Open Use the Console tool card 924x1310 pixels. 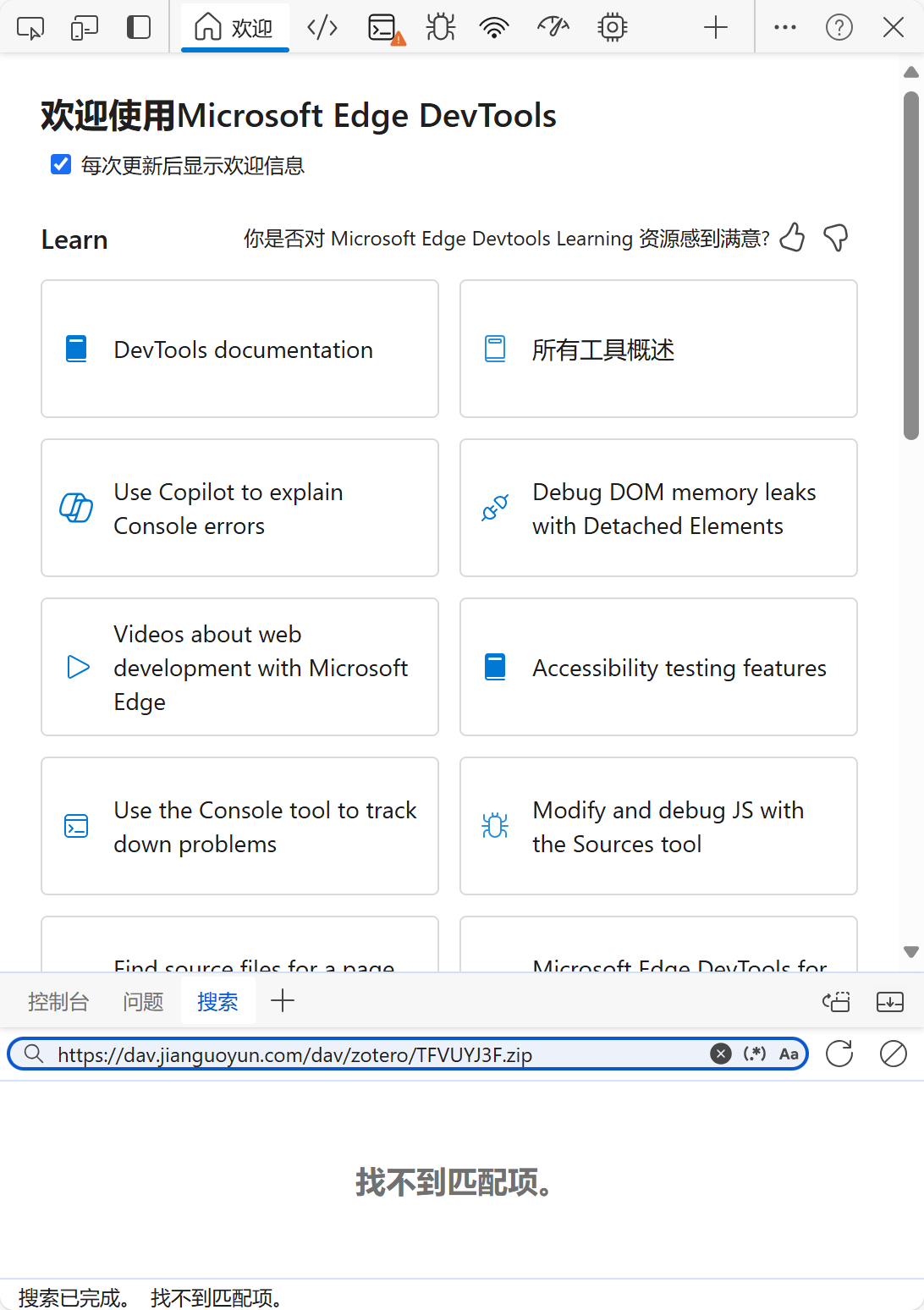point(239,826)
